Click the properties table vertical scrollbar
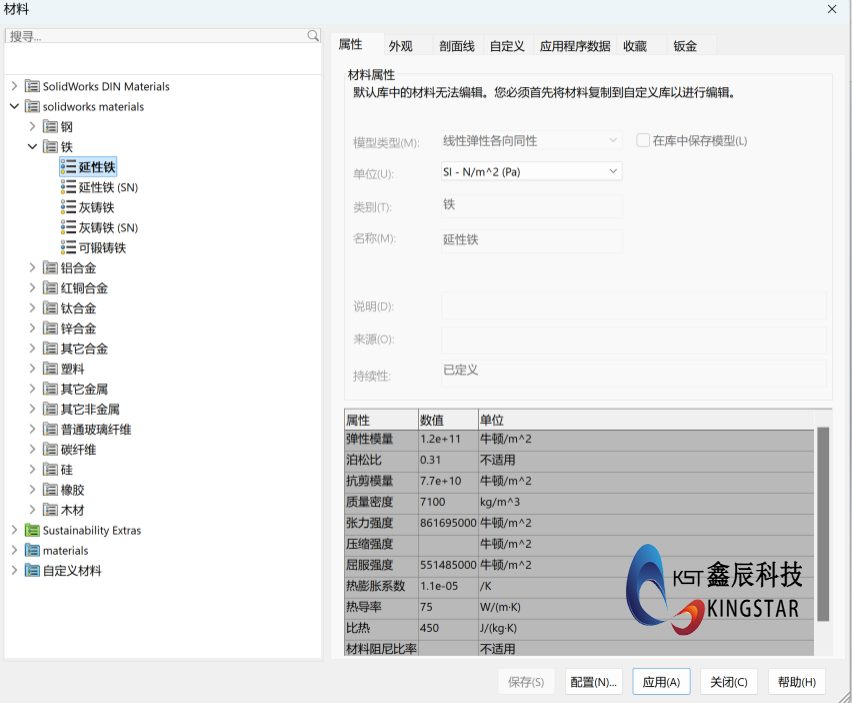The height and width of the screenshot is (703, 852). click(823, 524)
